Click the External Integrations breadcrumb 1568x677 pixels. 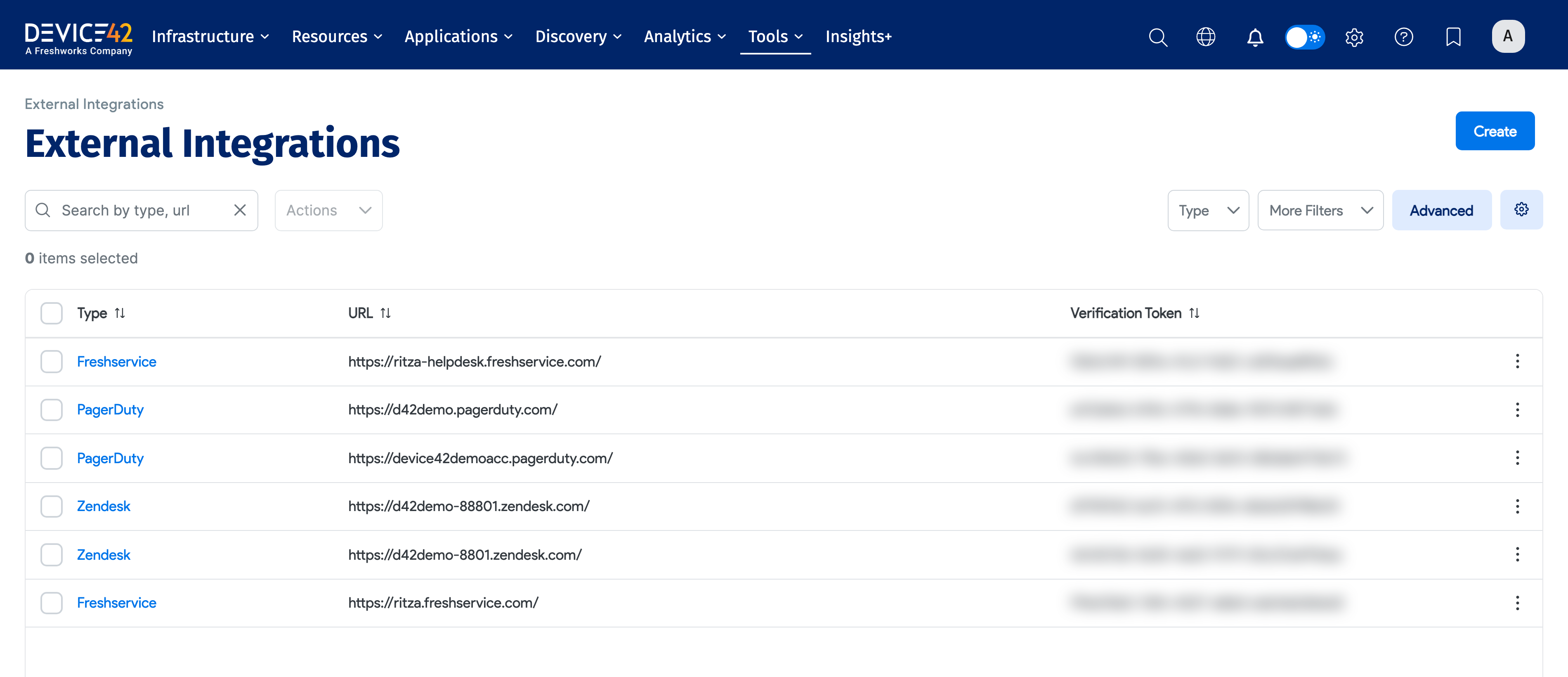pyautogui.click(x=94, y=104)
